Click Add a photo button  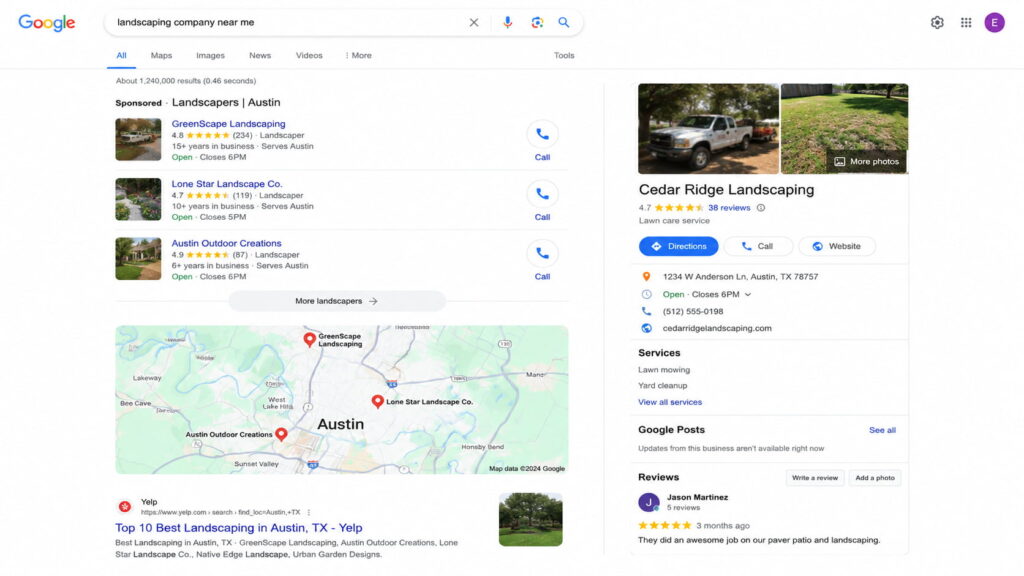[x=874, y=478]
